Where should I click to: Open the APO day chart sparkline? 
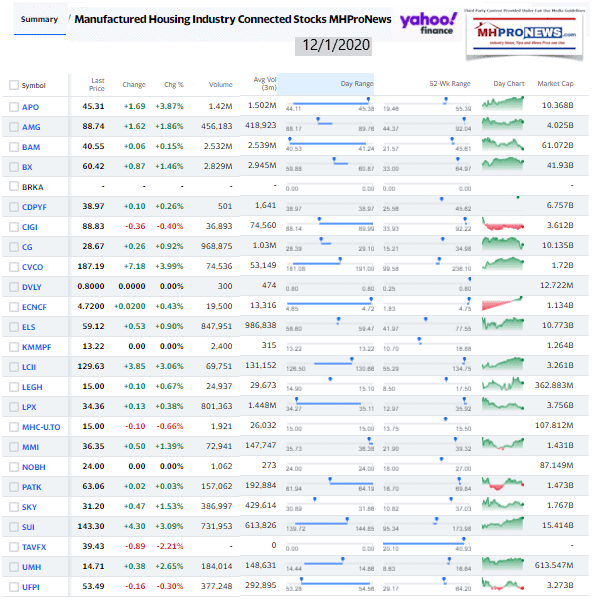503,103
